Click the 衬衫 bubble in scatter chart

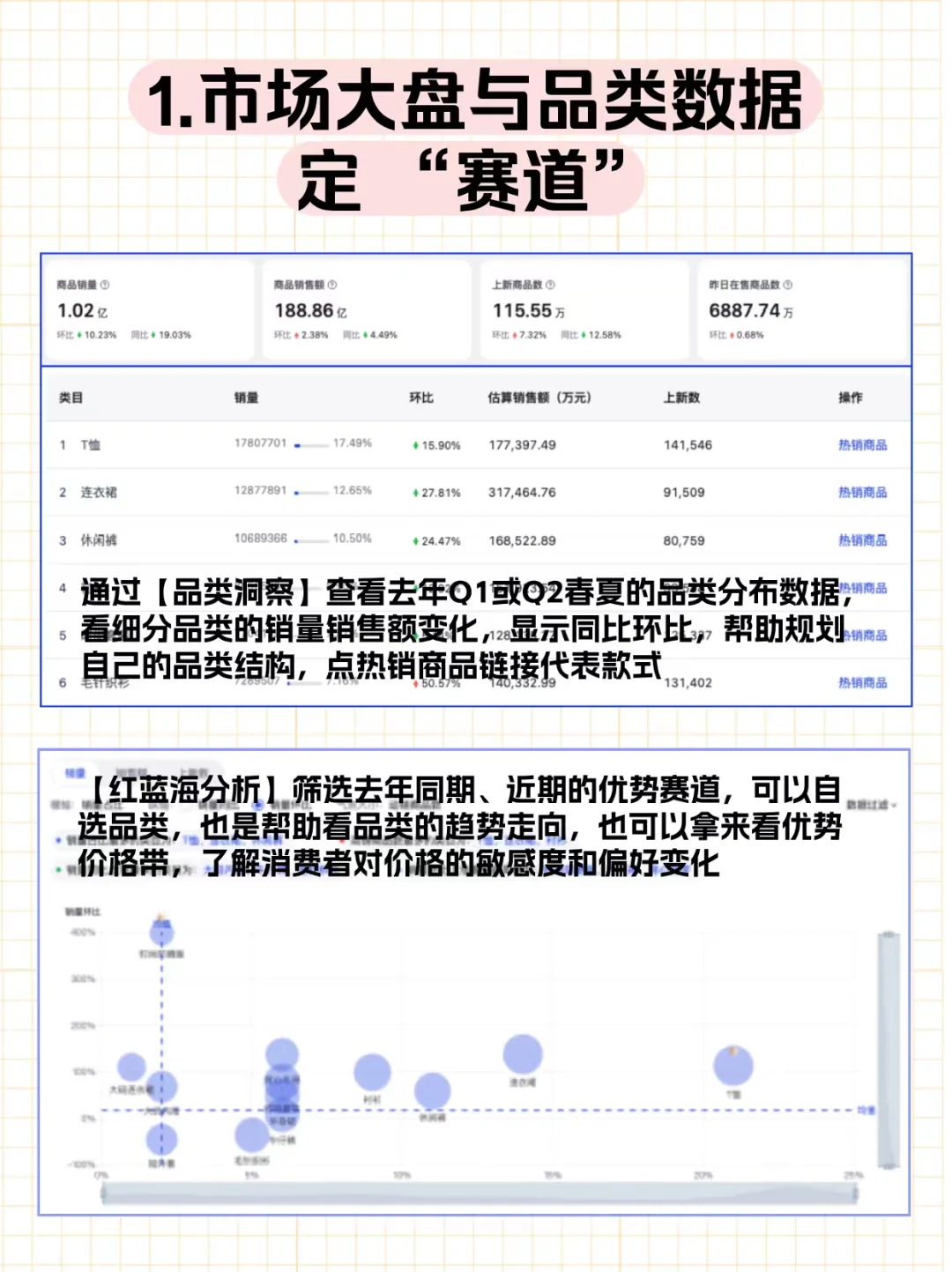[x=372, y=1072]
